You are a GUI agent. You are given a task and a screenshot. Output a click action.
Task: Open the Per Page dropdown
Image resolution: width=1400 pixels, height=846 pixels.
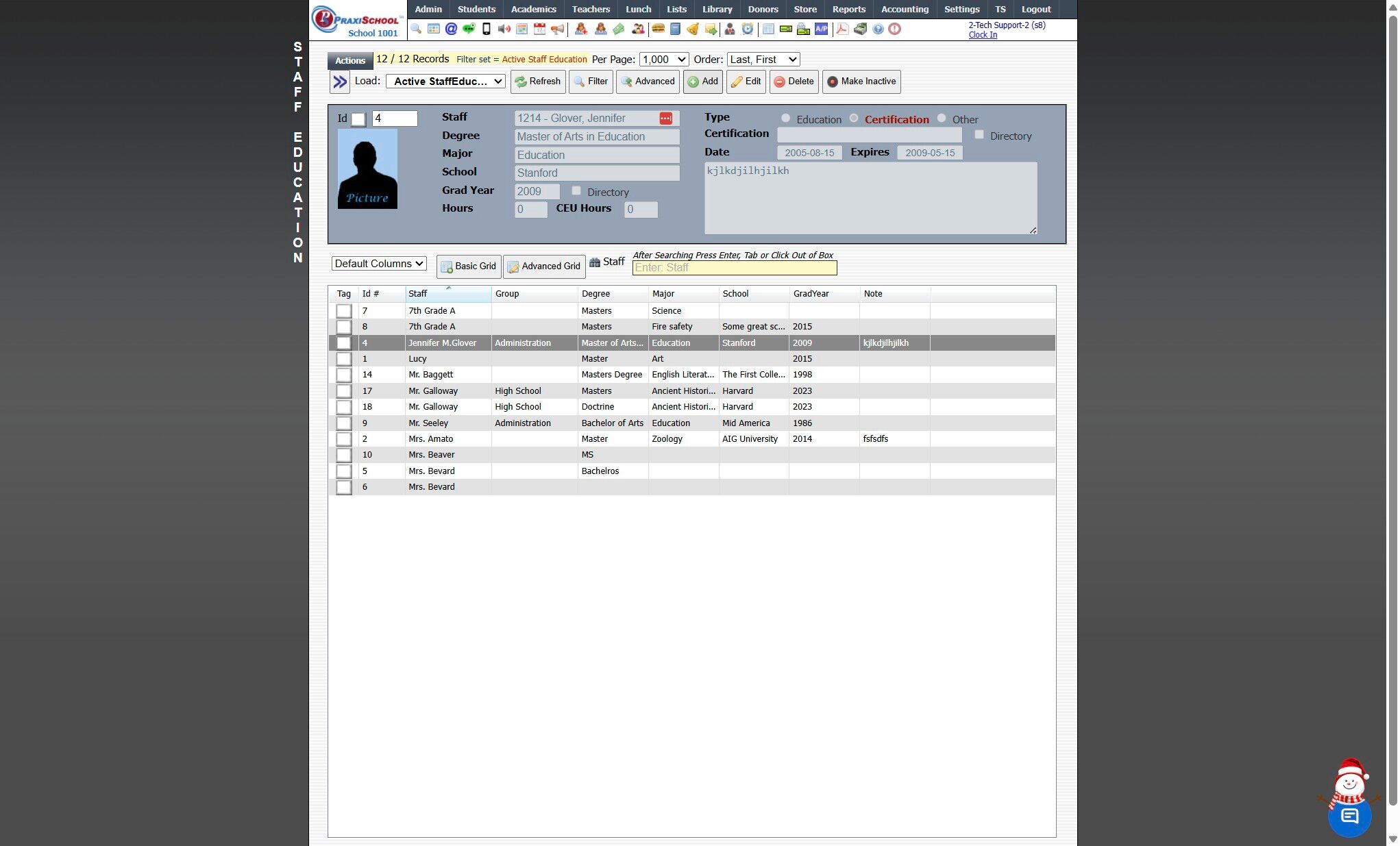tap(663, 60)
